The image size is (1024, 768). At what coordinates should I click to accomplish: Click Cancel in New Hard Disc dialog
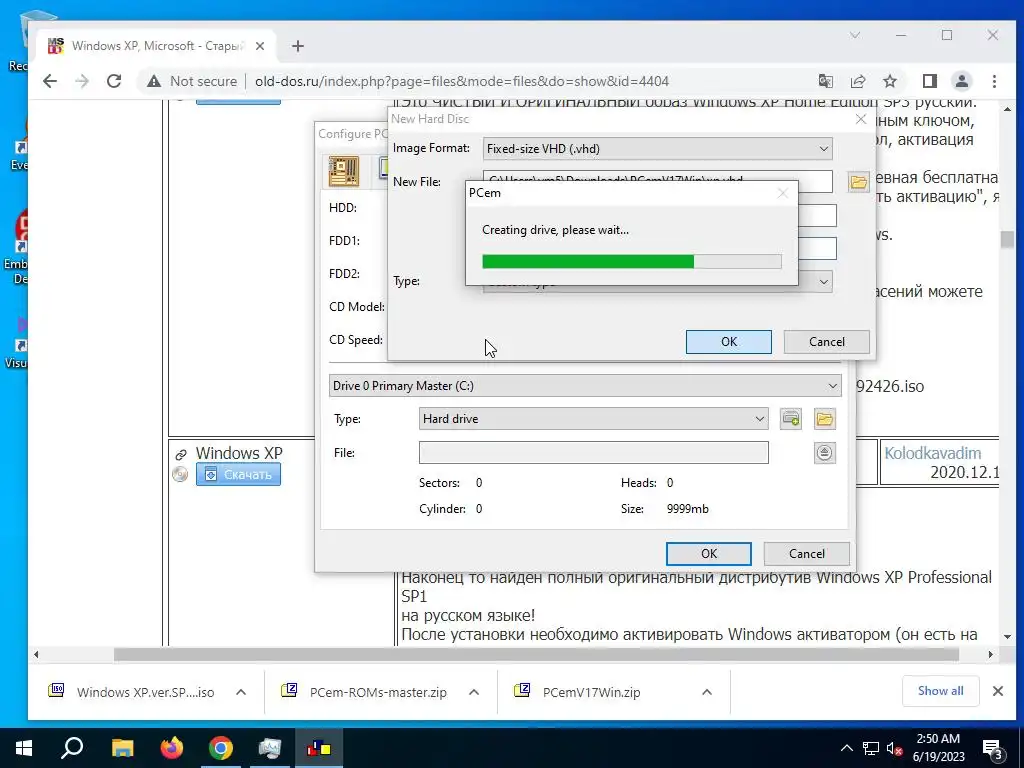(827, 342)
